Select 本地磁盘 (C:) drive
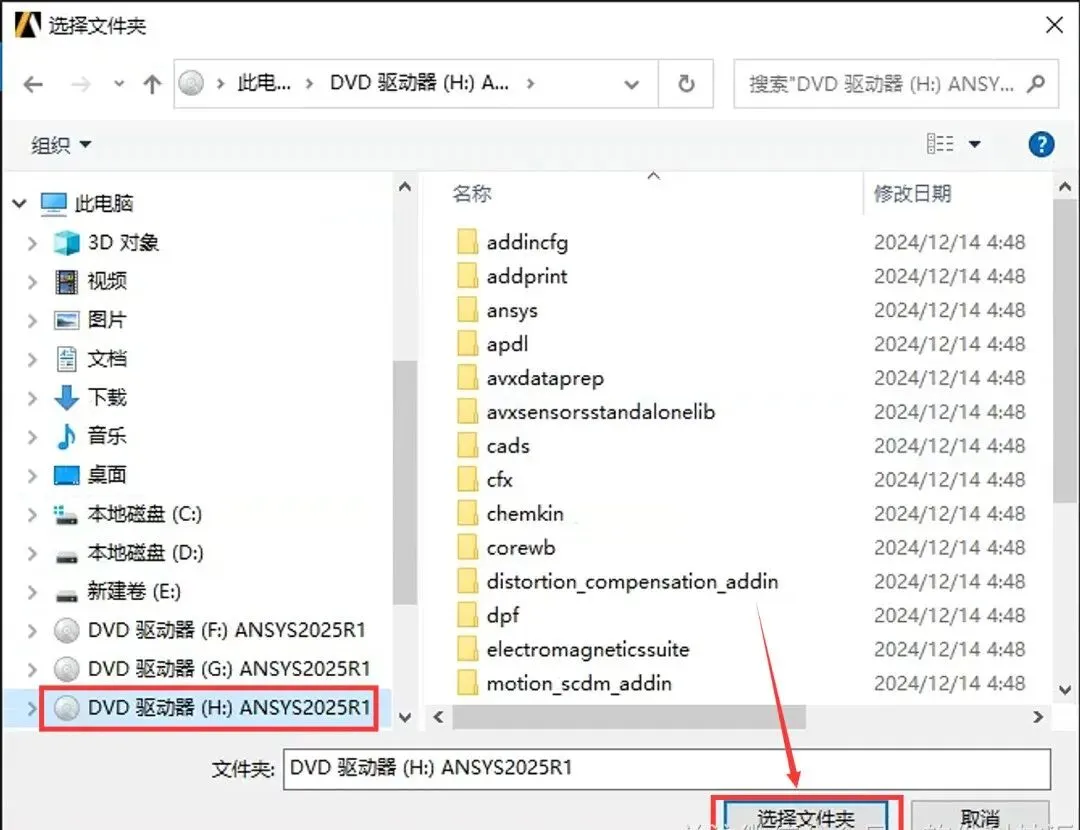 pyautogui.click(x=145, y=514)
